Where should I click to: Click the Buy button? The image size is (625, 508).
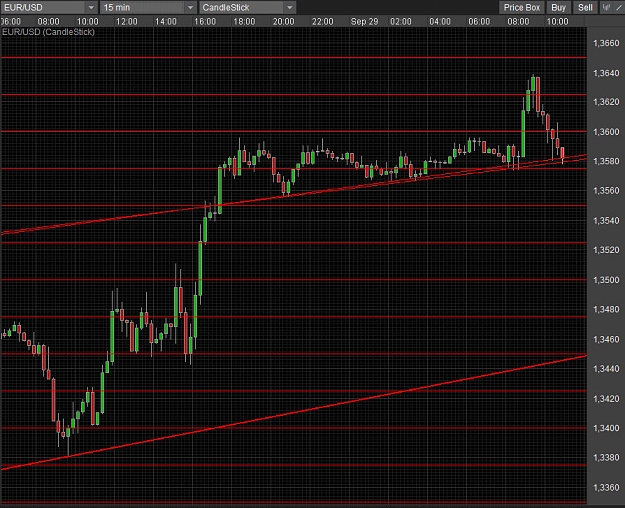pyautogui.click(x=558, y=7)
